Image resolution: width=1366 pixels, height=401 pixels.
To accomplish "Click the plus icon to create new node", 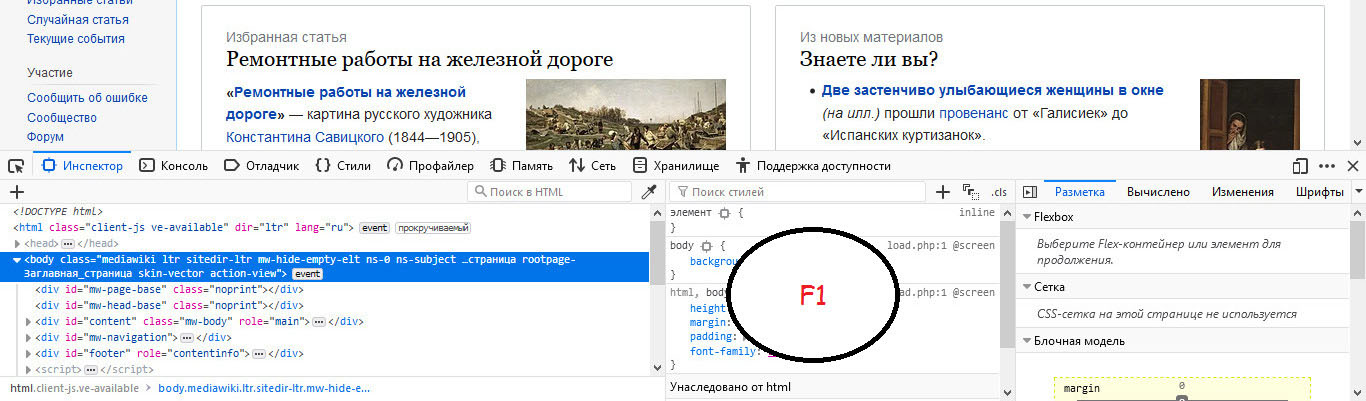I will [16, 192].
